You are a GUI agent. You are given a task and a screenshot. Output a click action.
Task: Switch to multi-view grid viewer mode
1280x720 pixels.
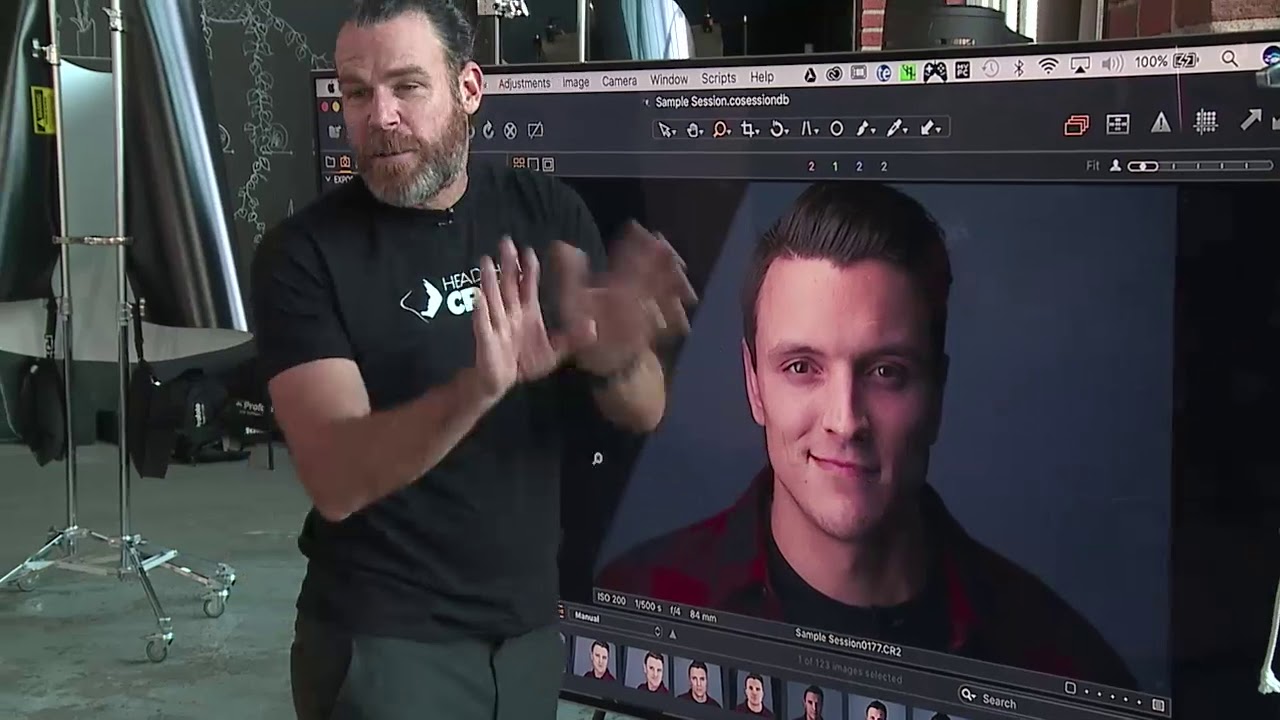click(519, 163)
